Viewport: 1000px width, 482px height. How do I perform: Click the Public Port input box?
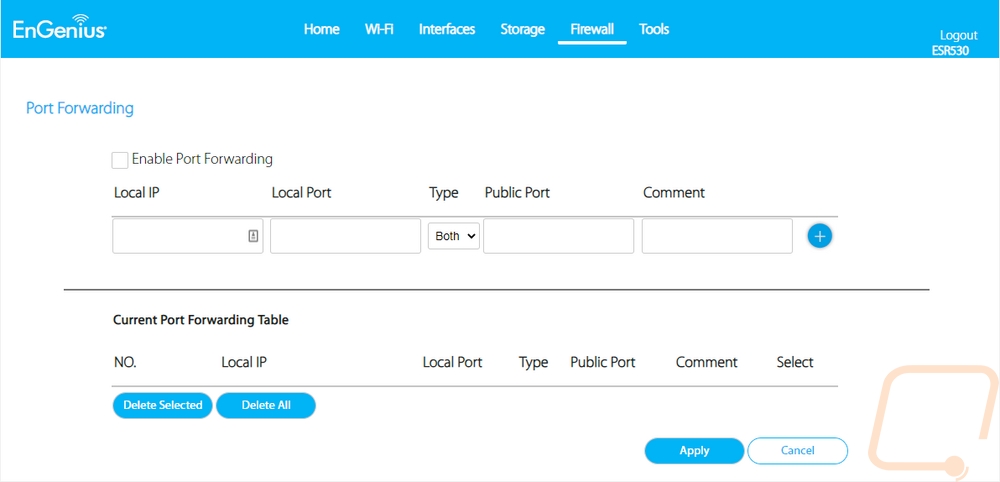pos(558,236)
